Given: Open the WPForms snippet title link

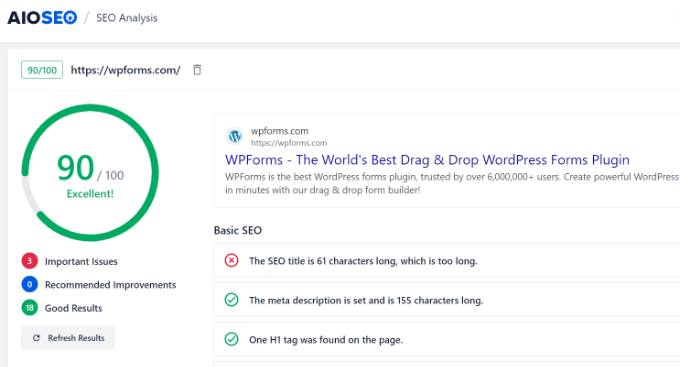Looking at the screenshot, I should (x=427, y=160).
